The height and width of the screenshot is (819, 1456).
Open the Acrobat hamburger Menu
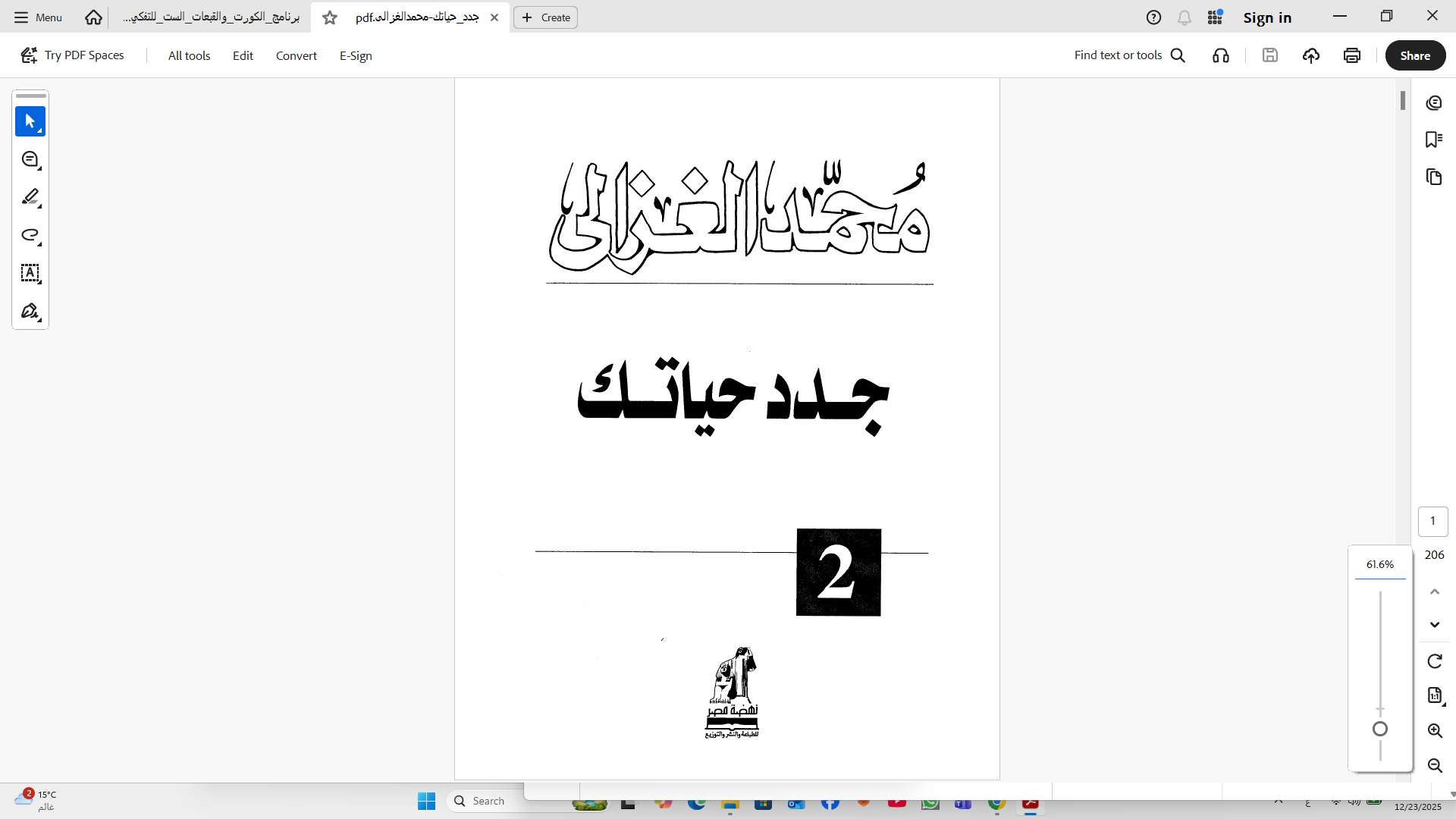(x=38, y=17)
